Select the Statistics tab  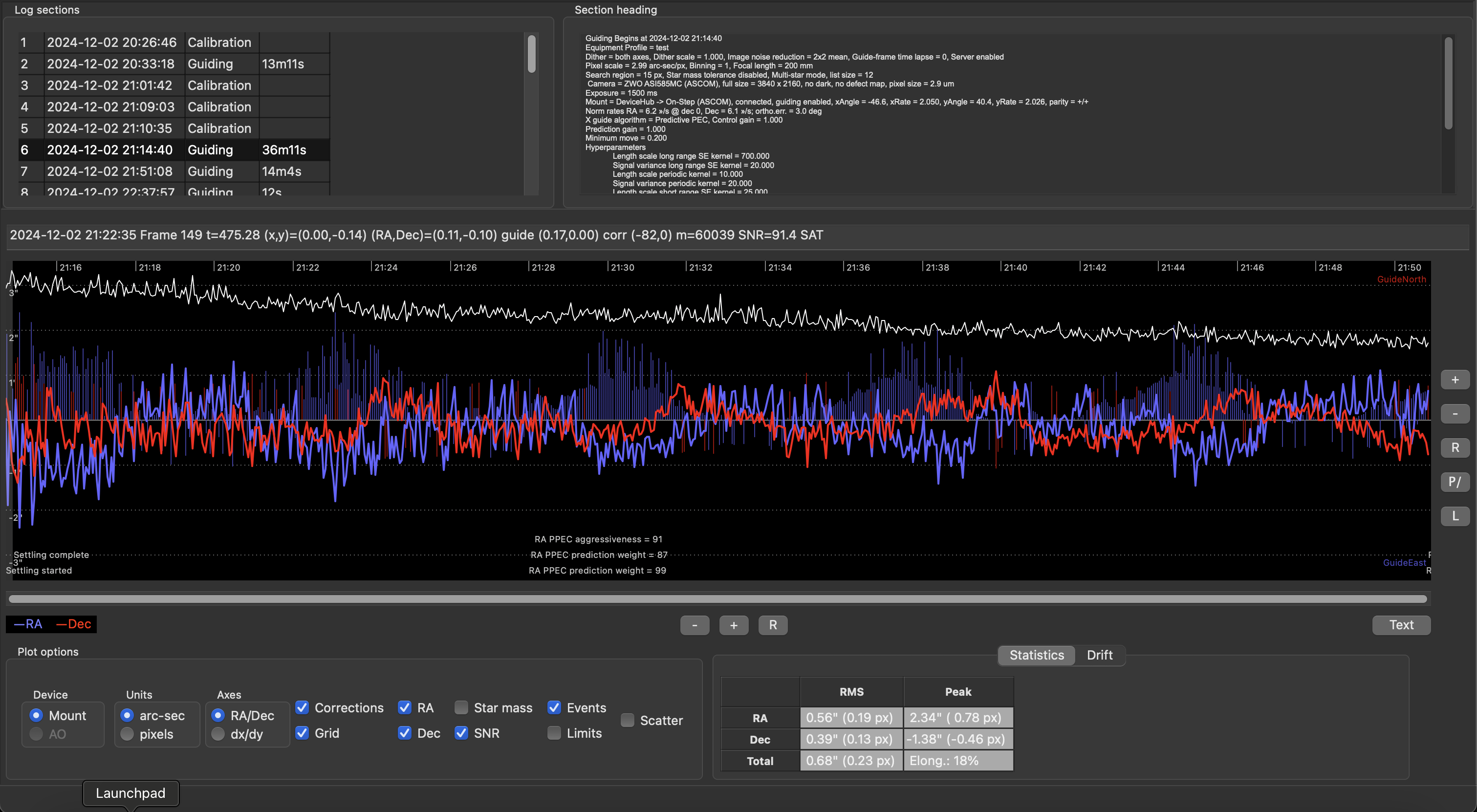click(1036, 655)
